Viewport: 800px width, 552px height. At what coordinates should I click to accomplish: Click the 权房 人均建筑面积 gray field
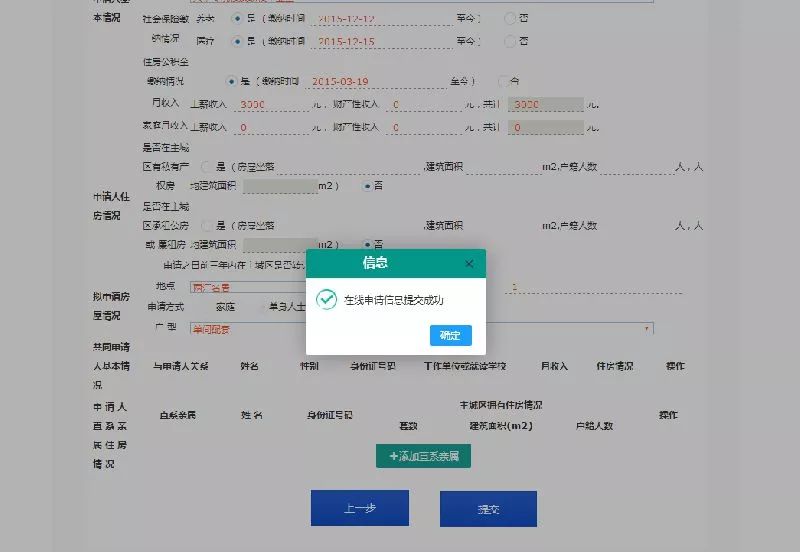click(x=280, y=186)
